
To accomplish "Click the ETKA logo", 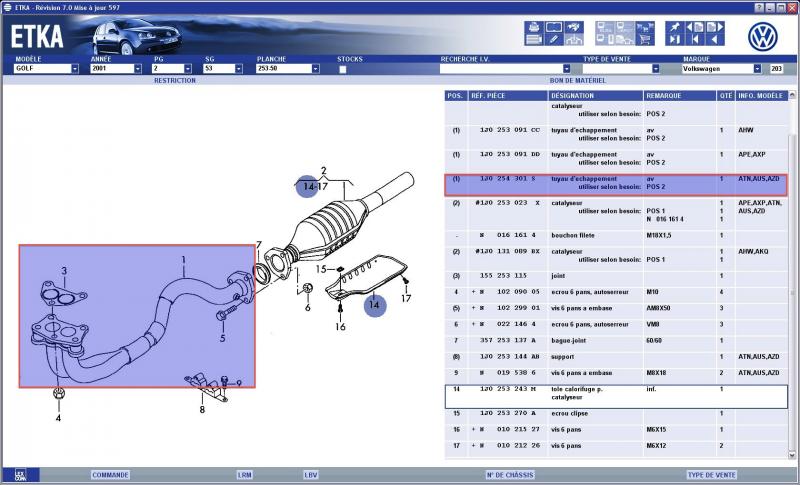I will [37, 37].
